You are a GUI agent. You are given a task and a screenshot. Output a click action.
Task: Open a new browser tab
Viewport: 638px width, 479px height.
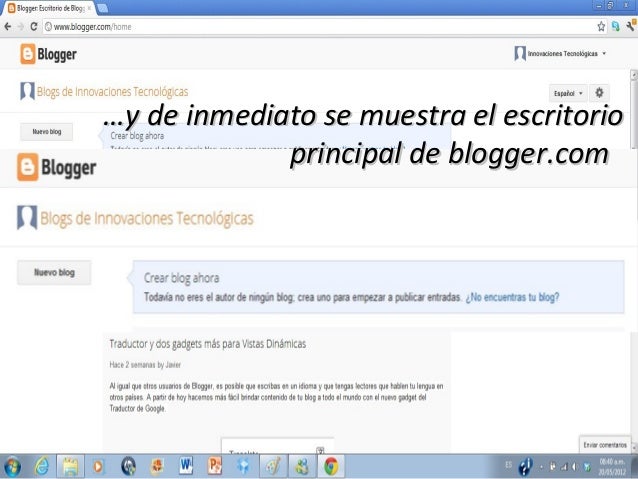(103, 8)
